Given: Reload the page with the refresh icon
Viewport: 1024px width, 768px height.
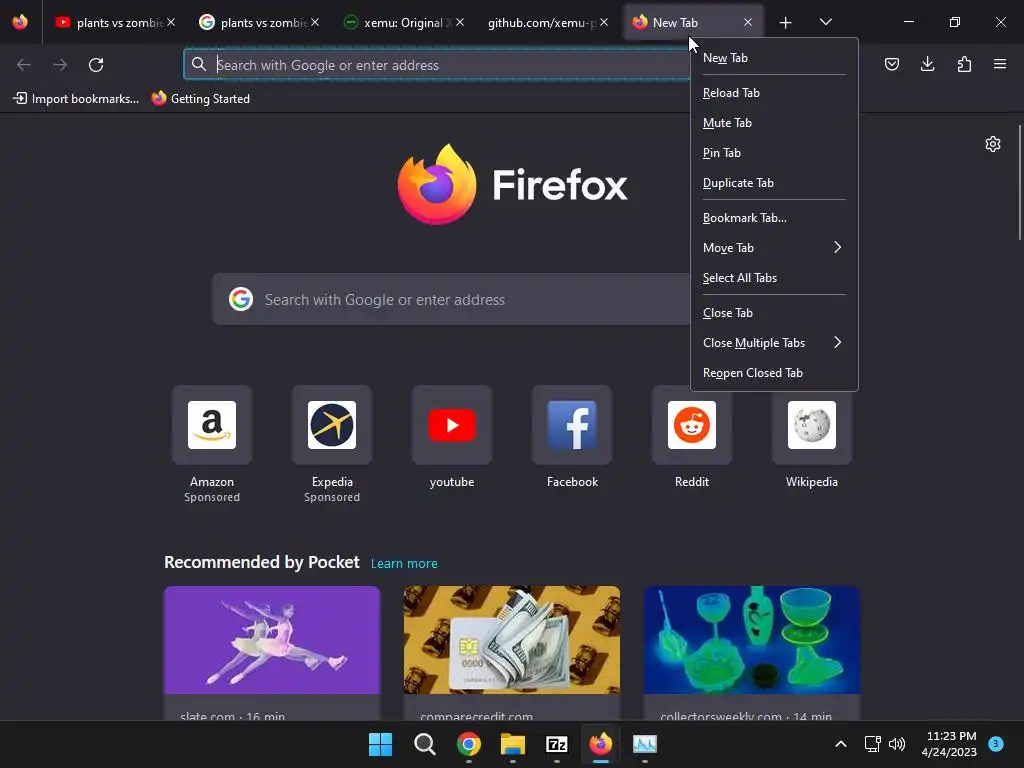Looking at the screenshot, I should pos(96,65).
